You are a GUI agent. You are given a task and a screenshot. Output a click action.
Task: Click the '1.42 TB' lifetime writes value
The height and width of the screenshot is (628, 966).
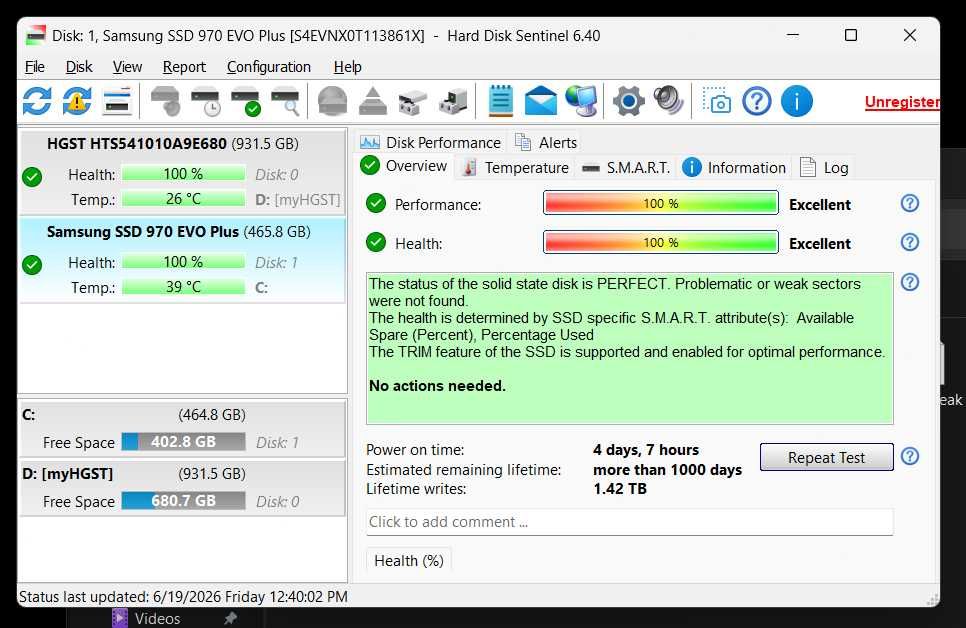620,489
